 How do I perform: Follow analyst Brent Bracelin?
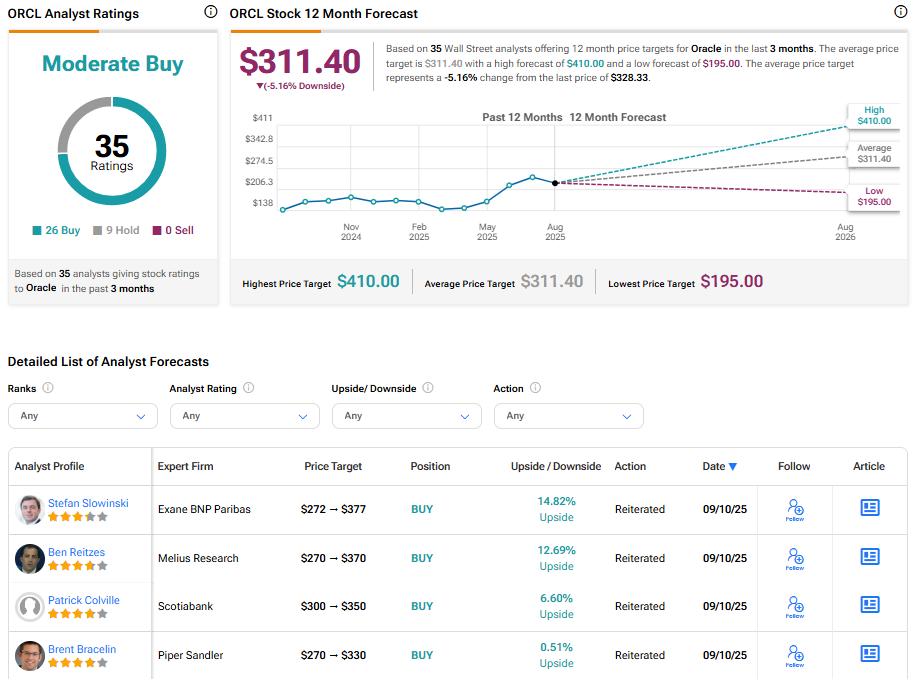coord(795,655)
